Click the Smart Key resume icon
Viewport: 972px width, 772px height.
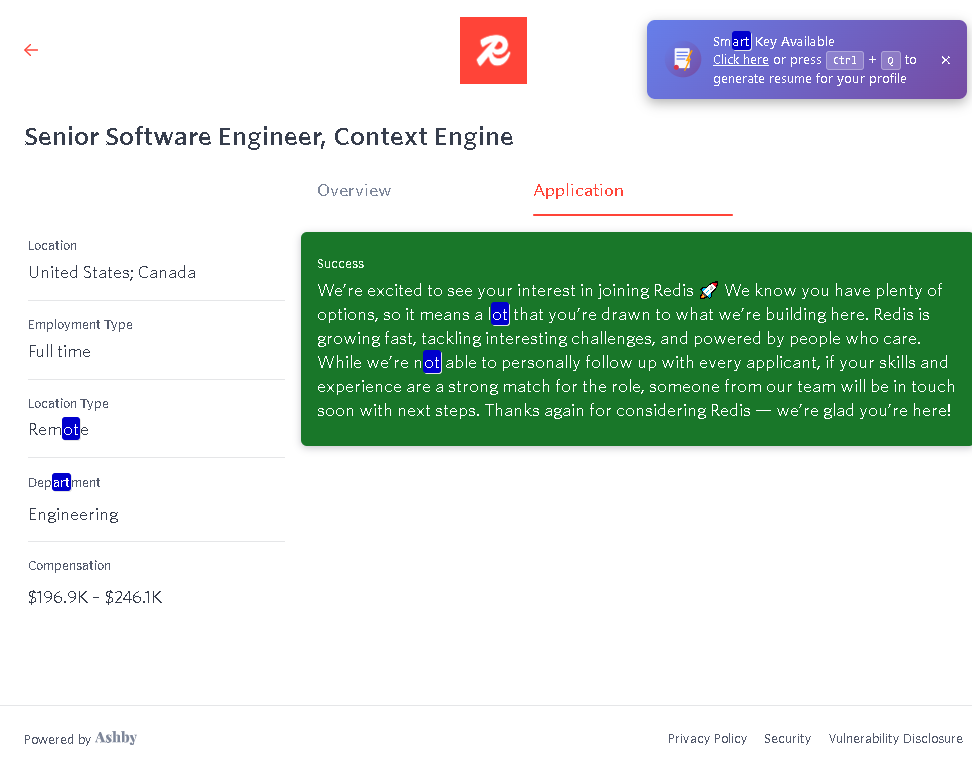coord(683,59)
